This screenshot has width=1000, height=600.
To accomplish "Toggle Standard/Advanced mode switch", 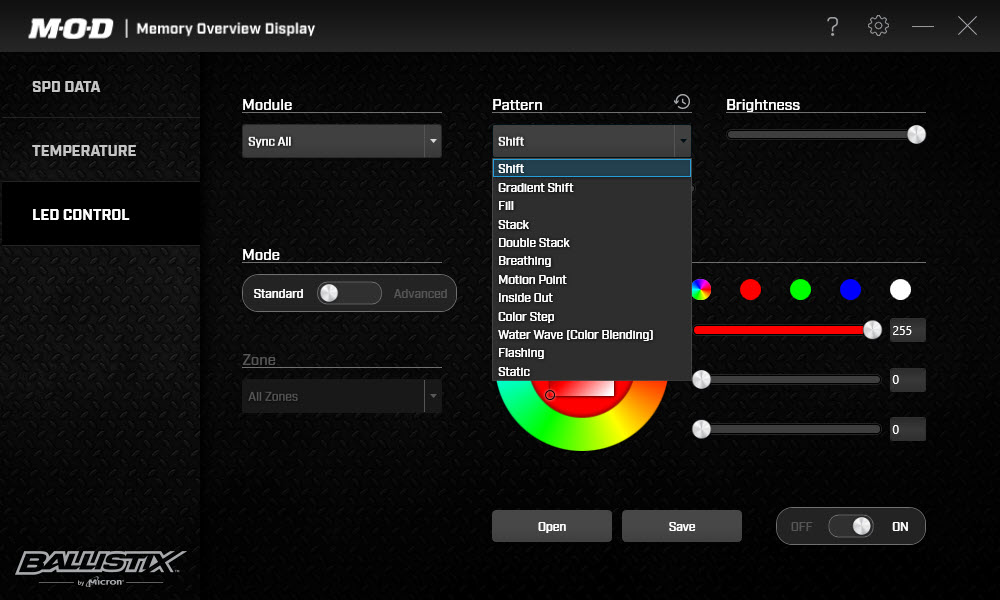I will click(349, 293).
